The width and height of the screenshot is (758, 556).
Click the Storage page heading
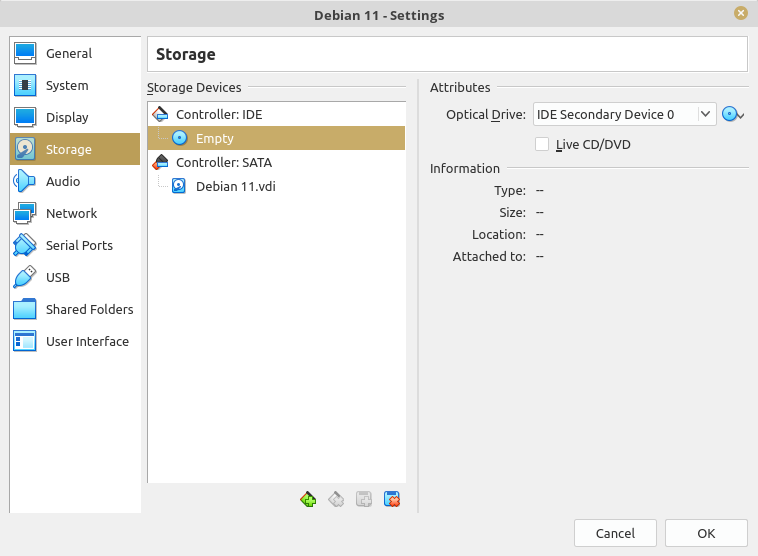tap(186, 54)
